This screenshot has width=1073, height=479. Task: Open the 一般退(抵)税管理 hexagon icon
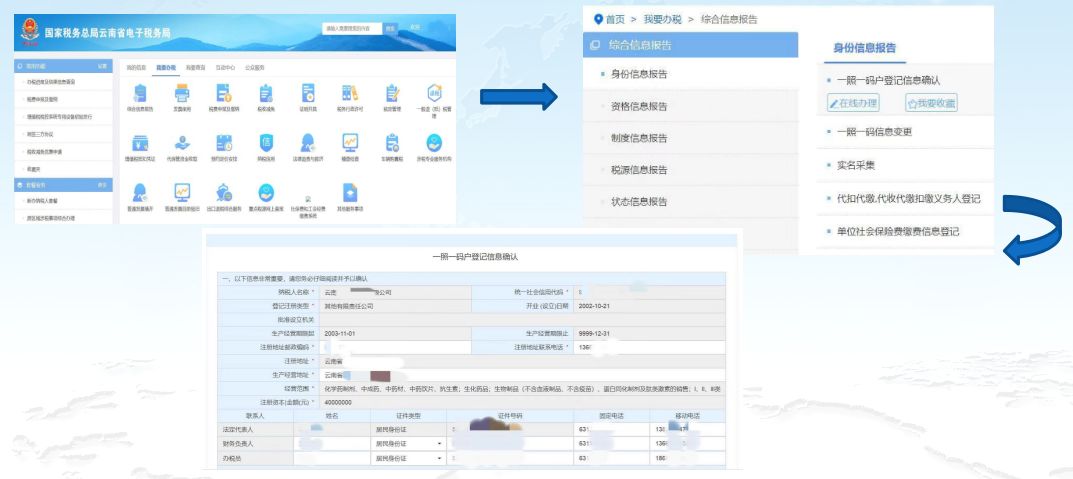(x=434, y=93)
